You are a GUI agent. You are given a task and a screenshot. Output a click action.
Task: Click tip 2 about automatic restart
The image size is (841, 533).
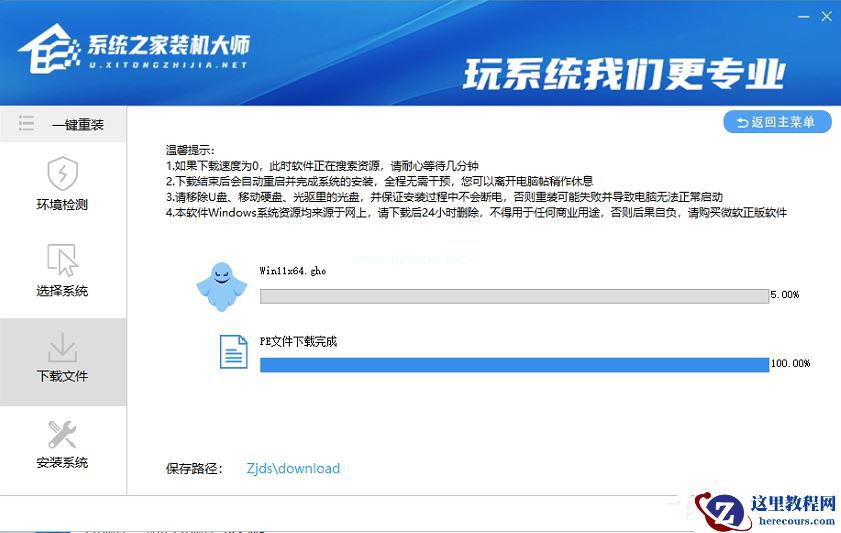(x=379, y=181)
